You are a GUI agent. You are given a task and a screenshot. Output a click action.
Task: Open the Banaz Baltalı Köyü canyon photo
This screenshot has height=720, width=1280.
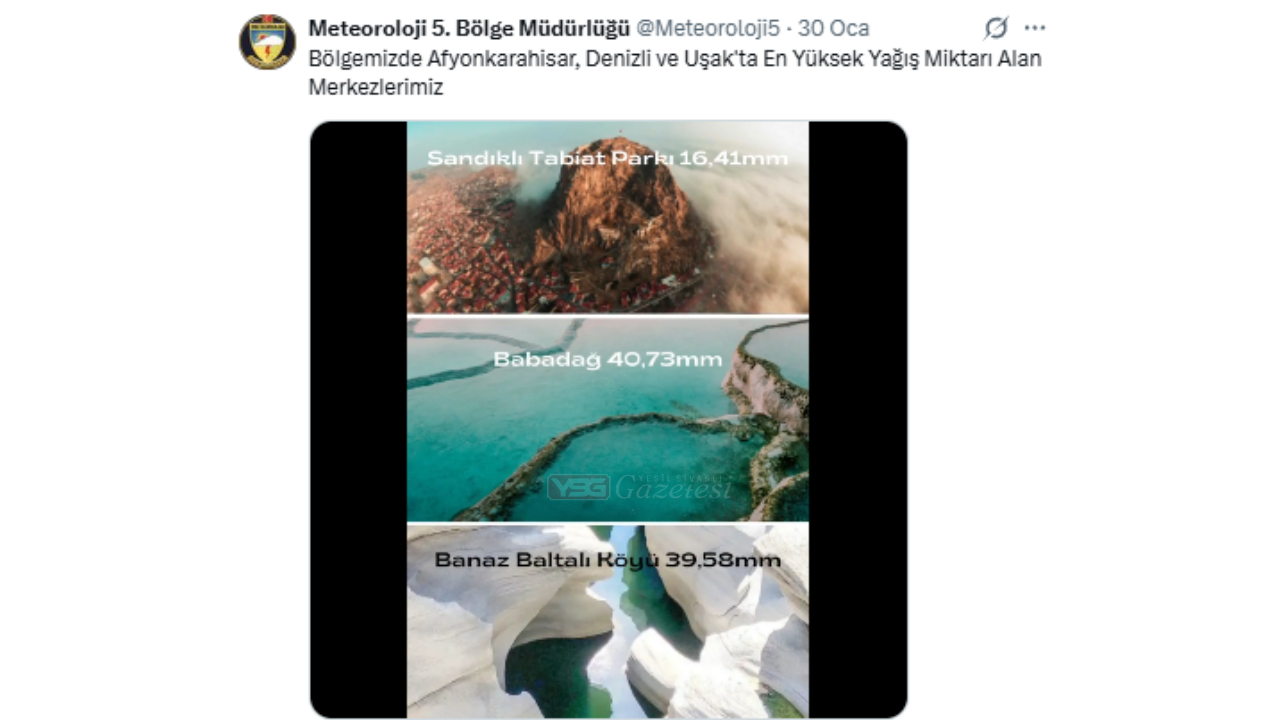pyautogui.click(x=607, y=622)
